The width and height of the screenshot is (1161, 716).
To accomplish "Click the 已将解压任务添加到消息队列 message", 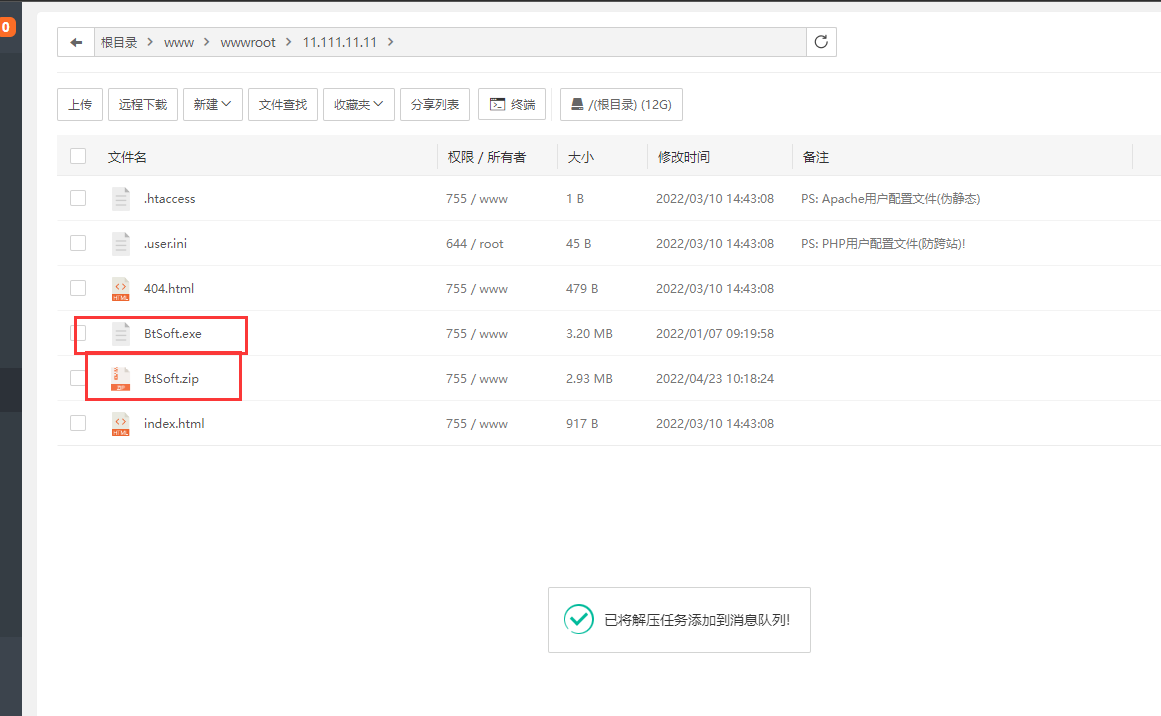I will [697, 620].
